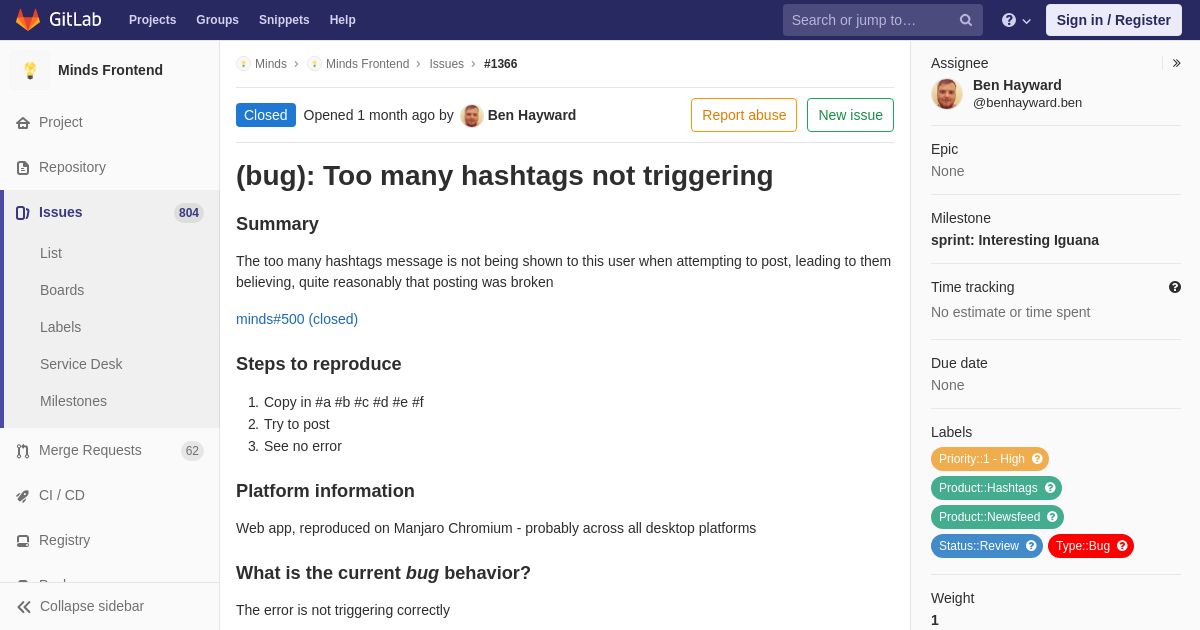Image resolution: width=1200 pixels, height=630 pixels.
Task: Open the GitLab logo home link
Action: pos(57,20)
